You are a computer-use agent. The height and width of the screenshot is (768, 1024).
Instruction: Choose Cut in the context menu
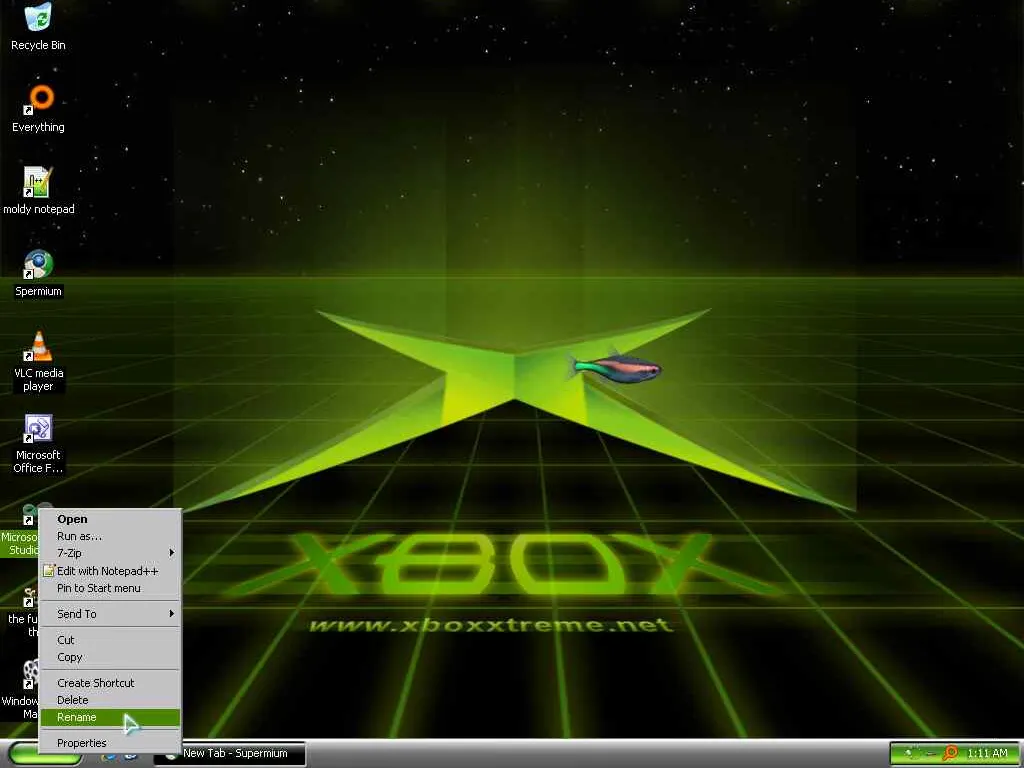point(110,640)
